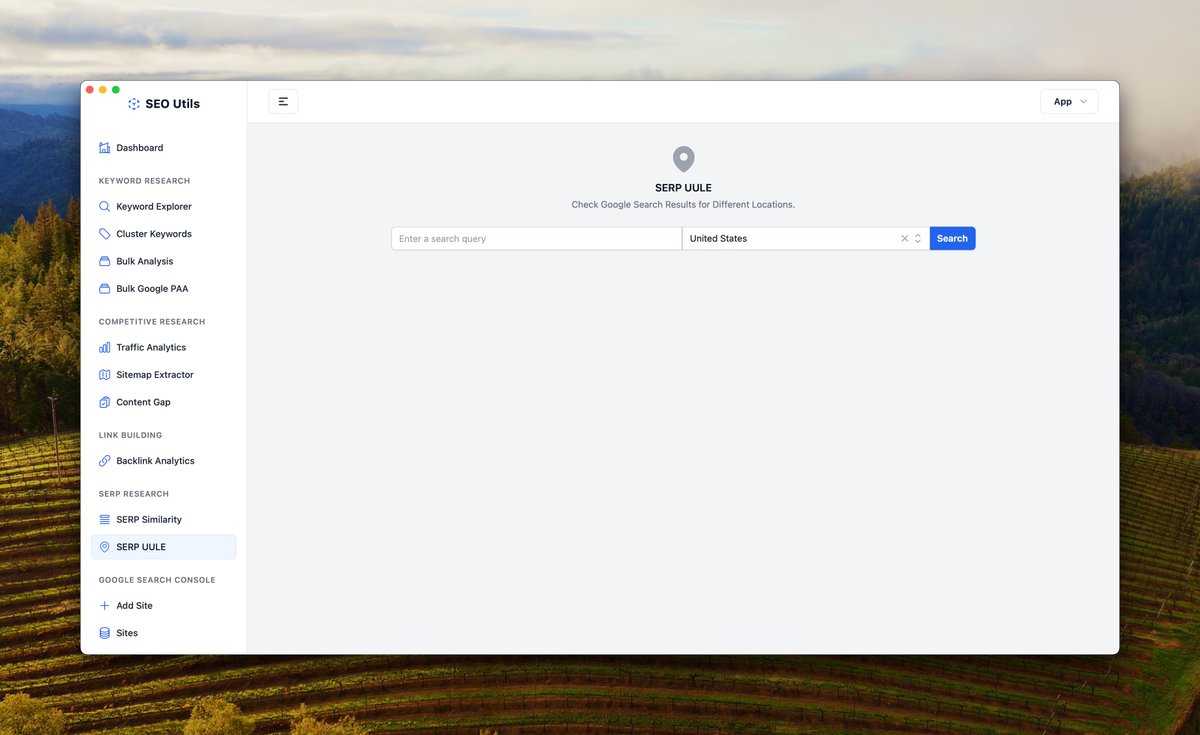Click the Bulk Google PAA icon
The image size is (1200, 735).
tap(105, 289)
